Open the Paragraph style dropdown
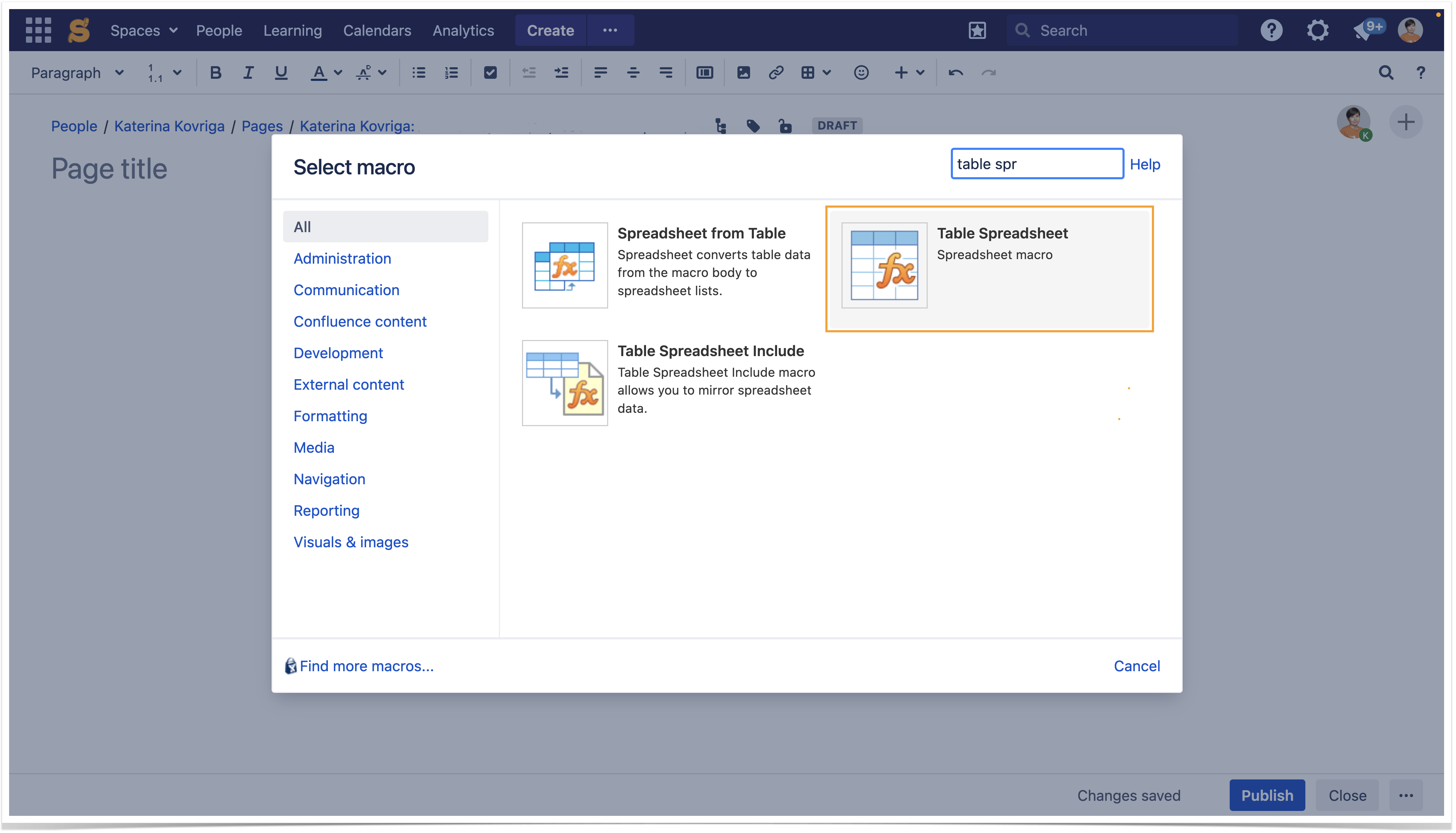1456x833 pixels. (77, 73)
